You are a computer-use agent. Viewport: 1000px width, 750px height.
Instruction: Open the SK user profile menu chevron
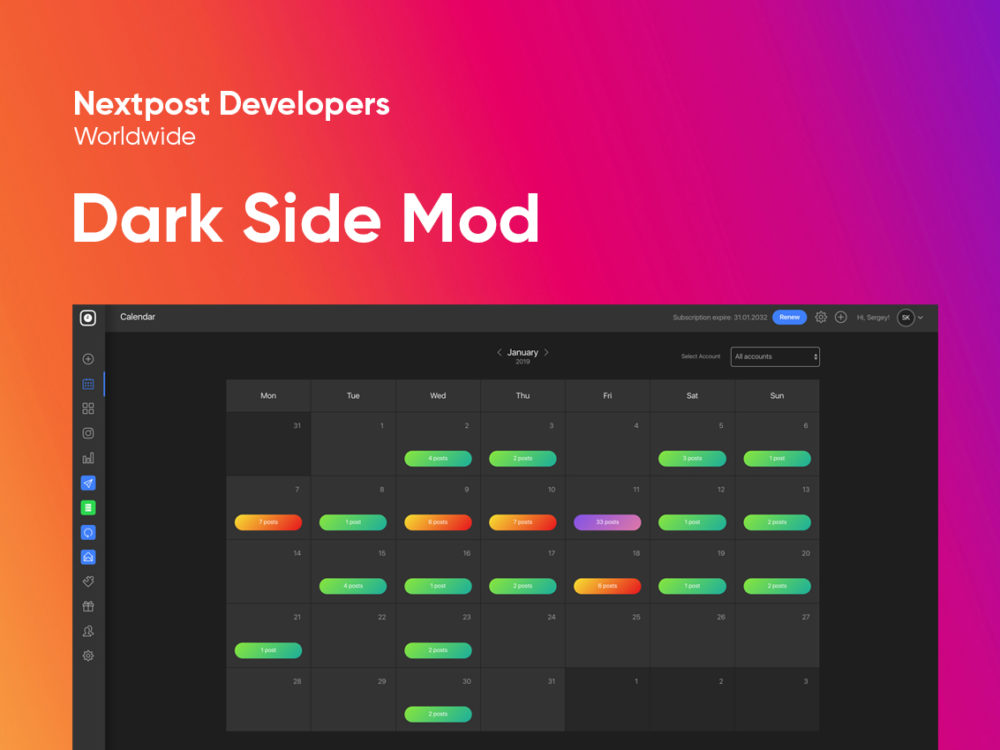[920, 318]
